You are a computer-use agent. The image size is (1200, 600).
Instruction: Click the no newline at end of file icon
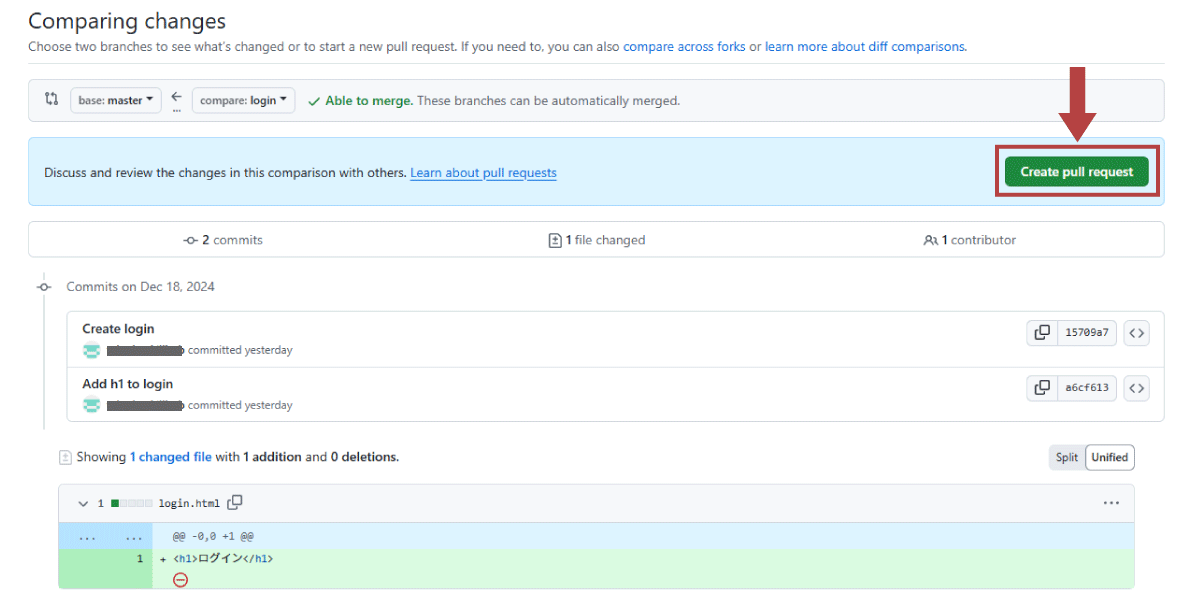pos(180,580)
